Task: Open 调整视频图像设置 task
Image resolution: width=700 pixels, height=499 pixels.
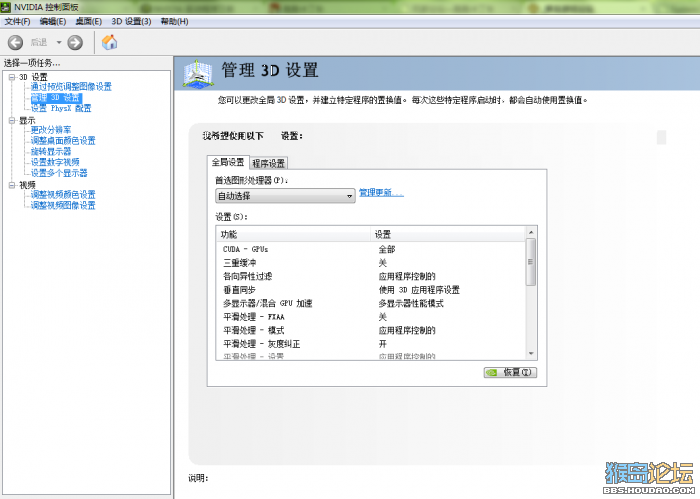Action: (x=63, y=205)
